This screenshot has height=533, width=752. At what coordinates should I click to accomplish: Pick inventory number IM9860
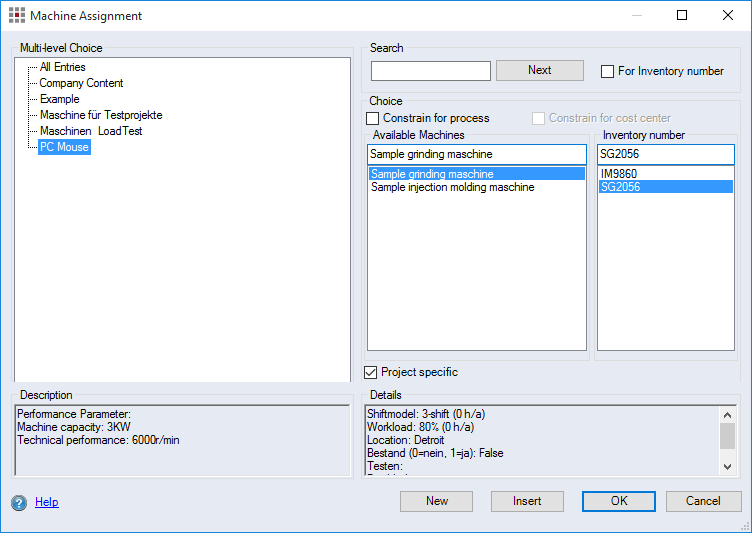(x=619, y=173)
